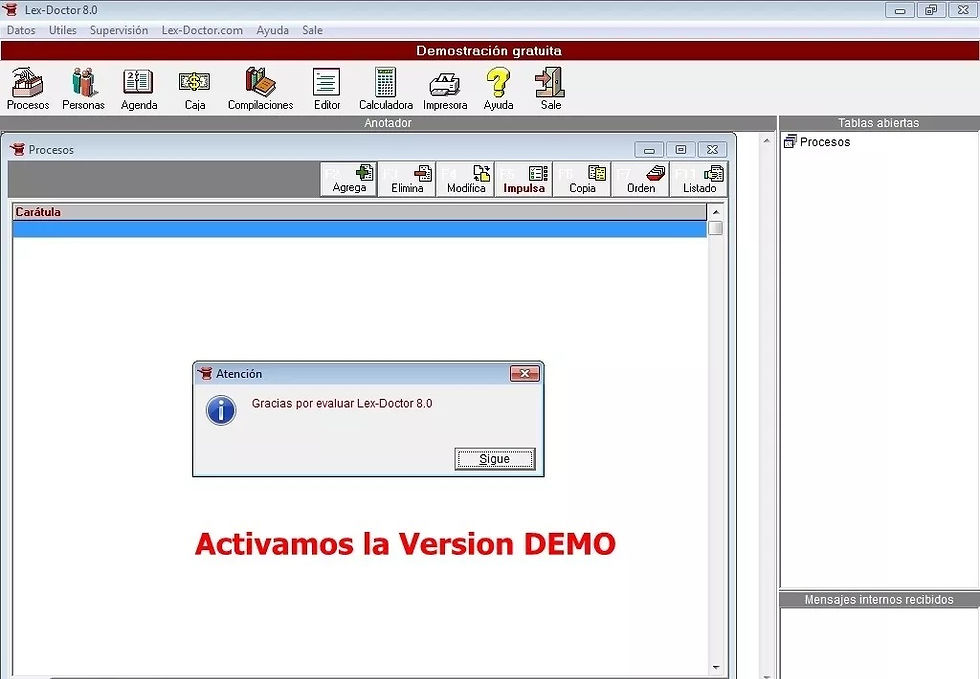Open the Impresora printer settings
The width and height of the screenshot is (980, 679).
(x=445, y=89)
